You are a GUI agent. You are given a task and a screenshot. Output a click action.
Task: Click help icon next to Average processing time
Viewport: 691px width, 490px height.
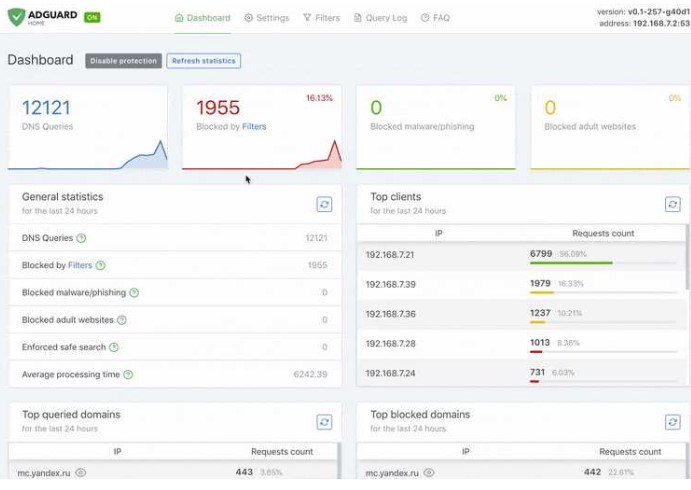[x=128, y=375]
